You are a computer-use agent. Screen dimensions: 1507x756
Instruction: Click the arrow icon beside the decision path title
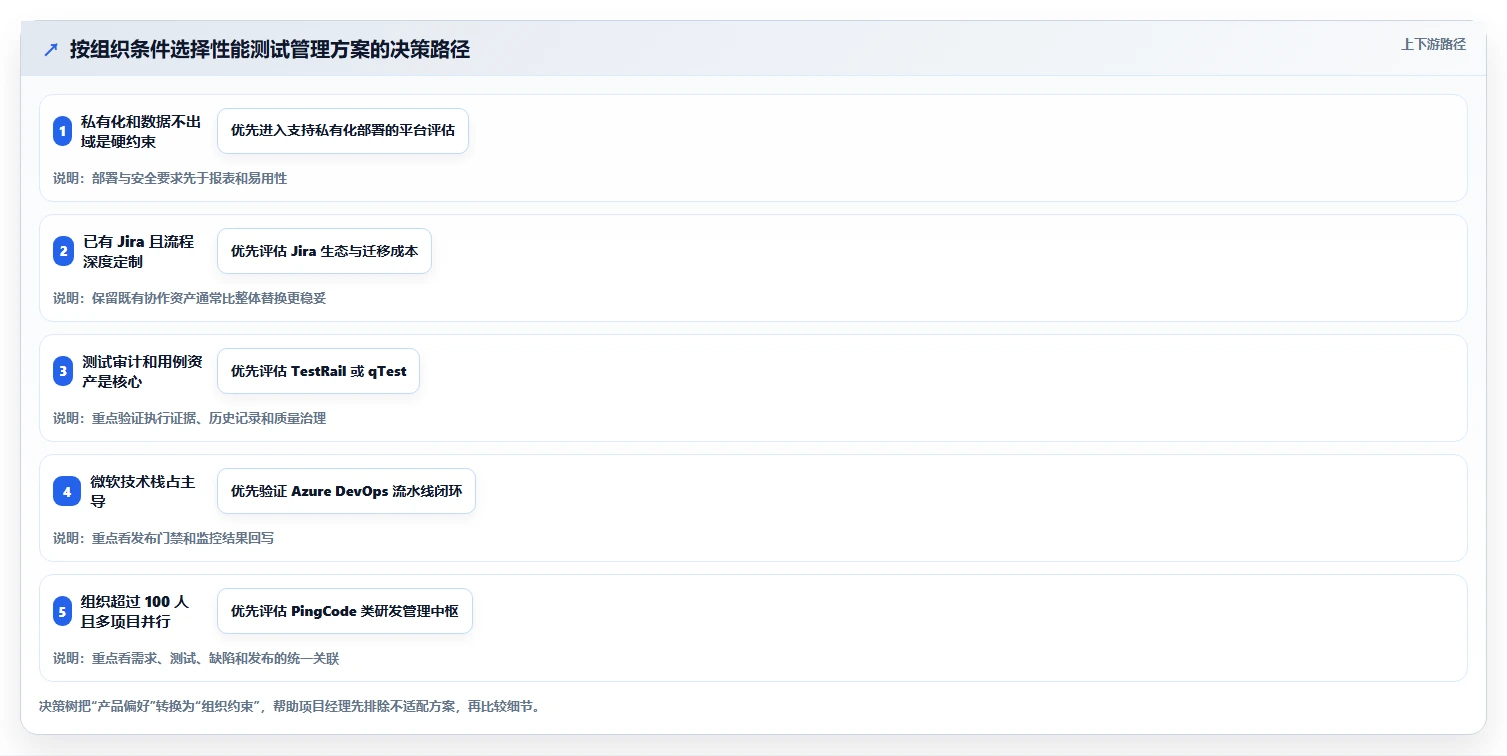click(51, 49)
